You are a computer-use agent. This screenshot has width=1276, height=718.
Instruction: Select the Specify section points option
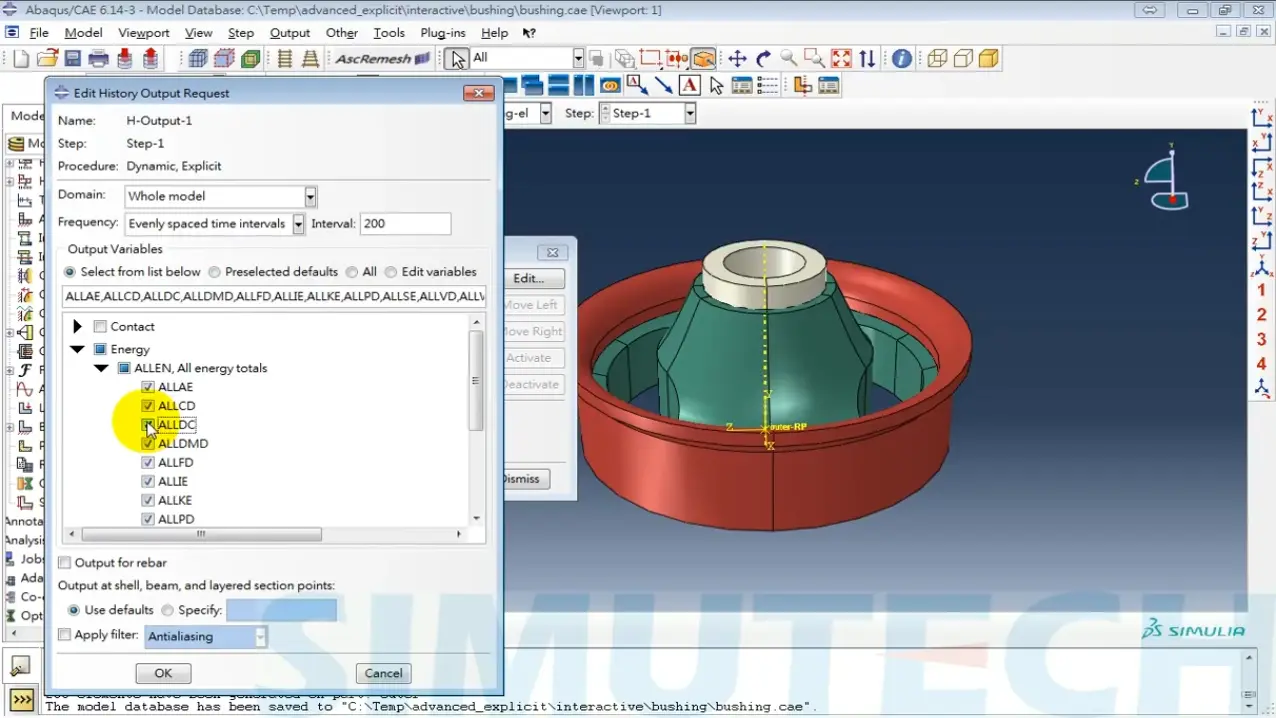(x=167, y=610)
